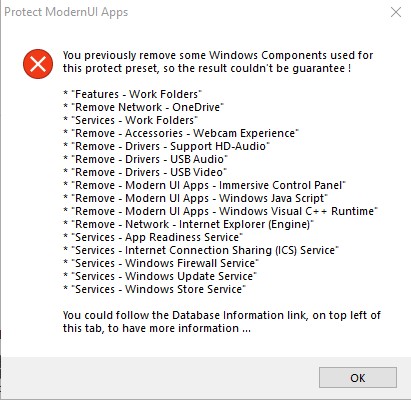Image resolution: width=411 pixels, height=400 pixels.
Task: Select the Internet Explorer (Engine) line
Action: (189, 224)
